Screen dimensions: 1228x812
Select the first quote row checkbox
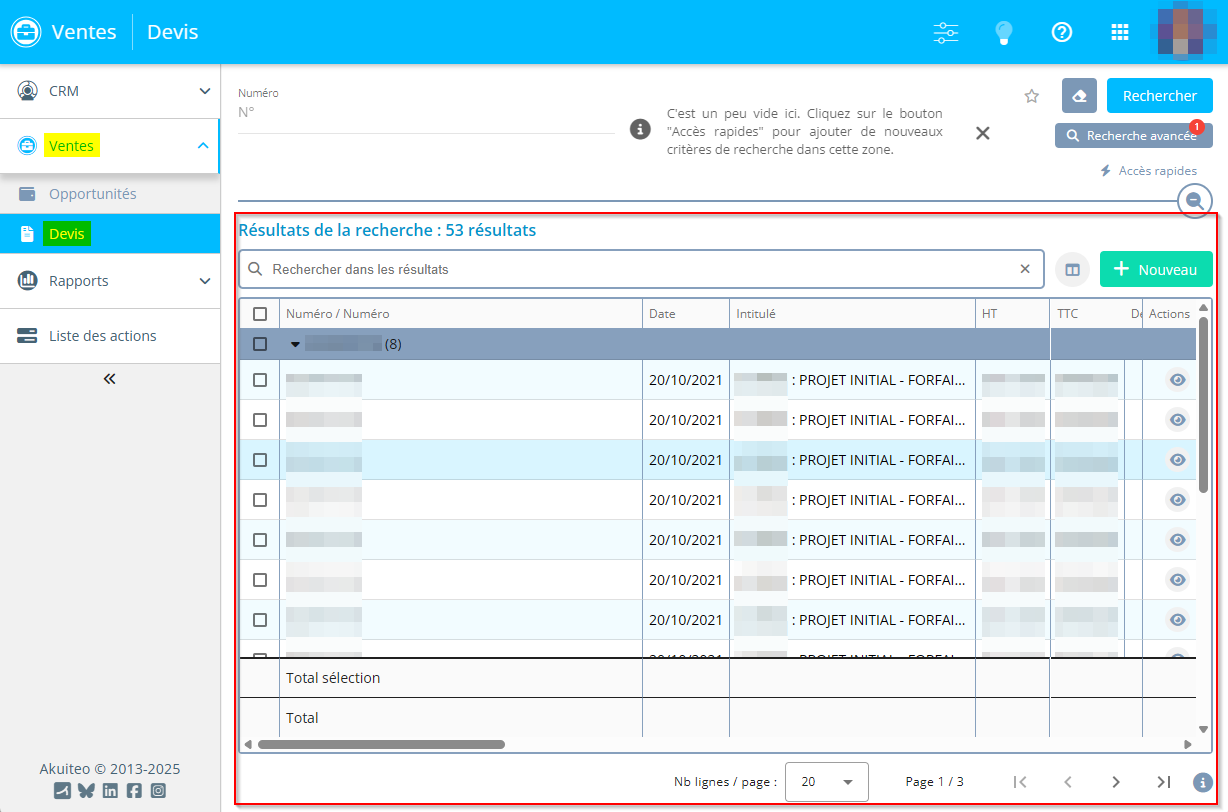click(x=260, y=380)
